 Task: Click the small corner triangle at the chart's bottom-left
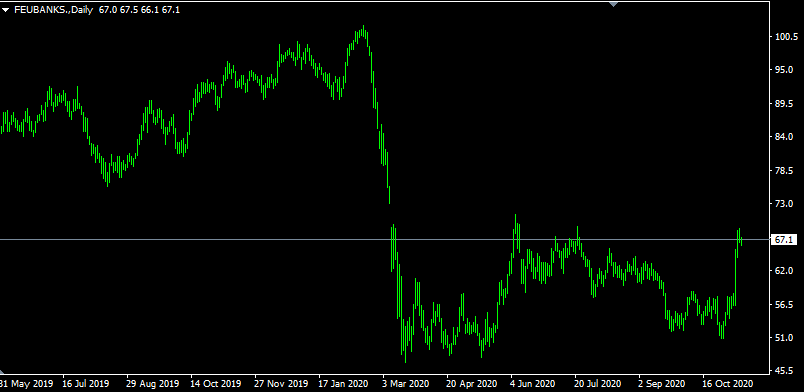3,372
